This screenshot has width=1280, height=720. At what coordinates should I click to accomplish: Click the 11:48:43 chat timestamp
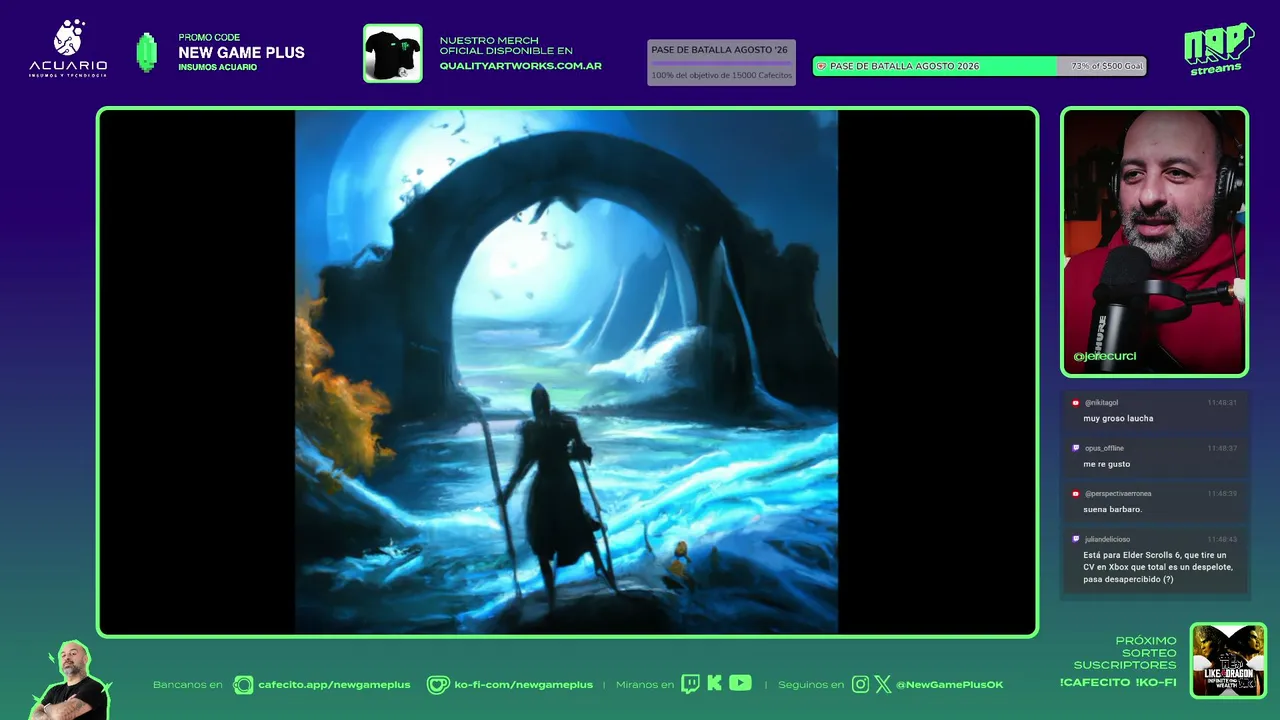[x=1222, y=539]
